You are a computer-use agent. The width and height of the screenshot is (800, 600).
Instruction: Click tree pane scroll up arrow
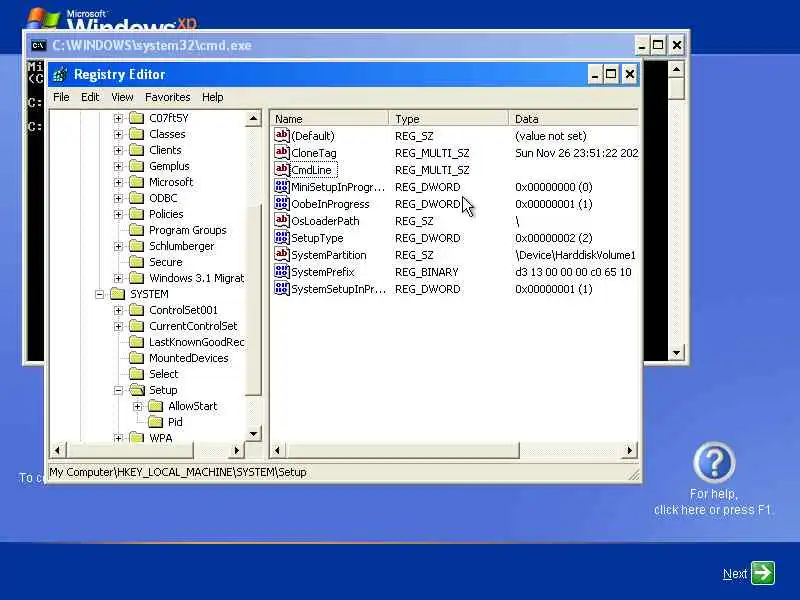(x=254, y=119)
